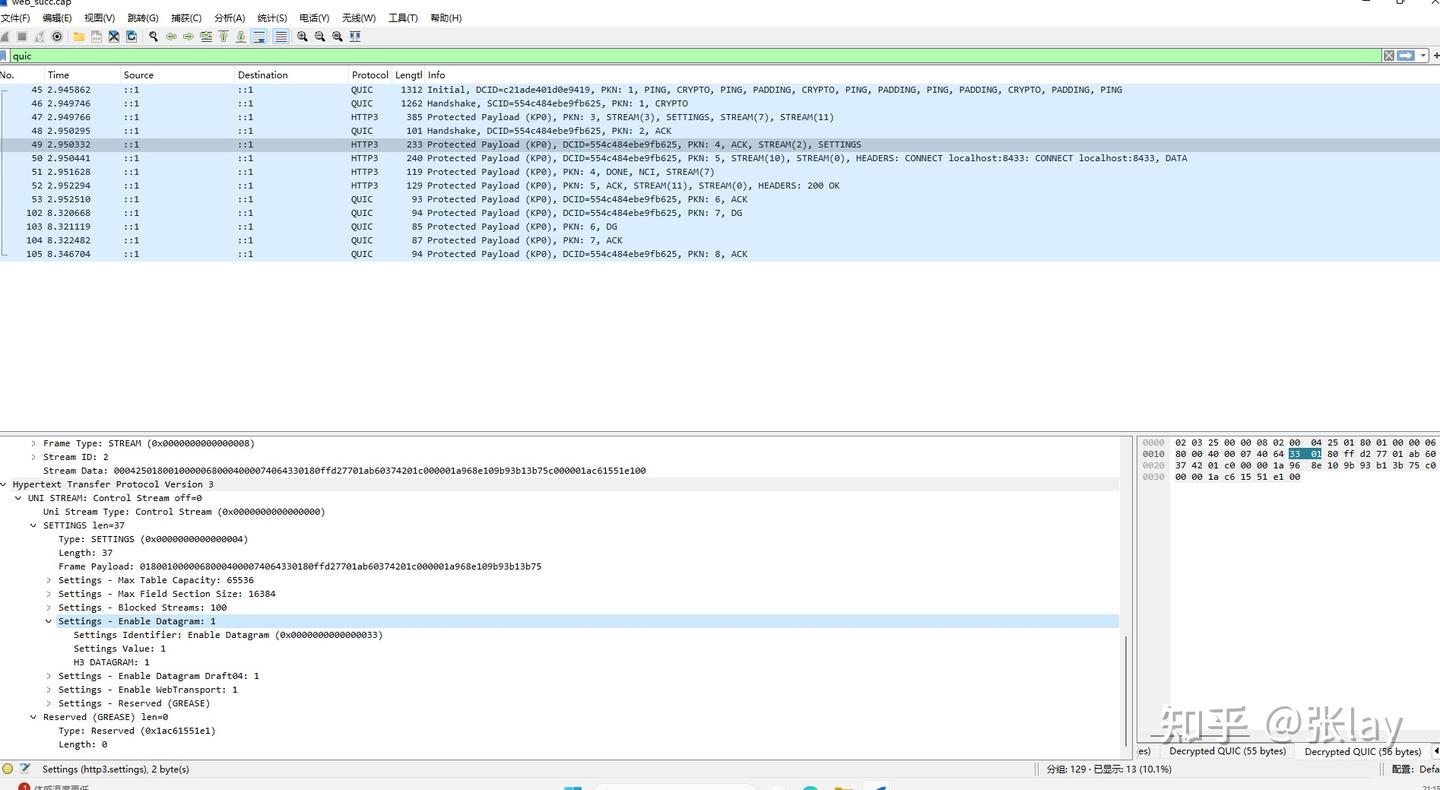Save this capture file
The height and width of the screenshot is (790, 1440).
[x=96, y=37]
